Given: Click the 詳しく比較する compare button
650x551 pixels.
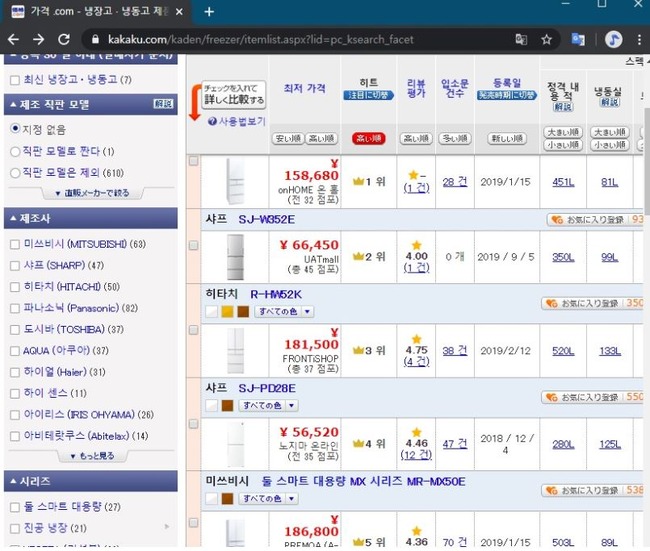Looking at the screenshot, I should point(234,95).
